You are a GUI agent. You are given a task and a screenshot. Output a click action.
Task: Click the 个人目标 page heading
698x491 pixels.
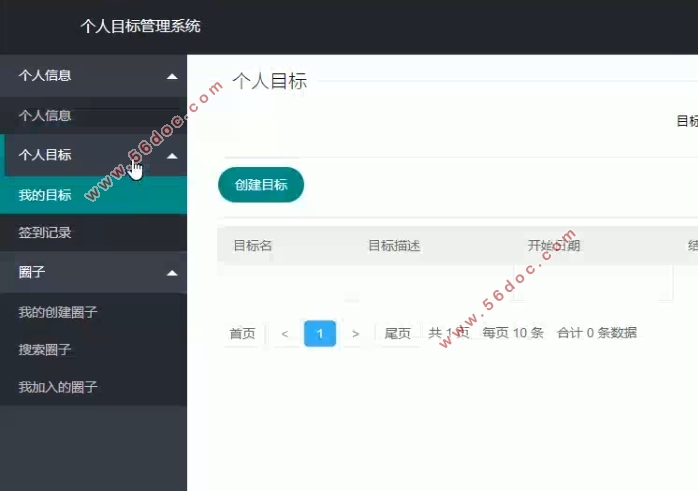click(270, 81)
